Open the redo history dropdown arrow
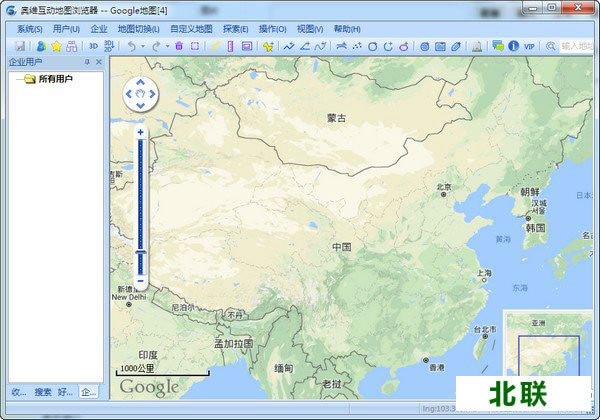Image resolution: width=600 pixels, height=420 pixels. click(166, 46)
